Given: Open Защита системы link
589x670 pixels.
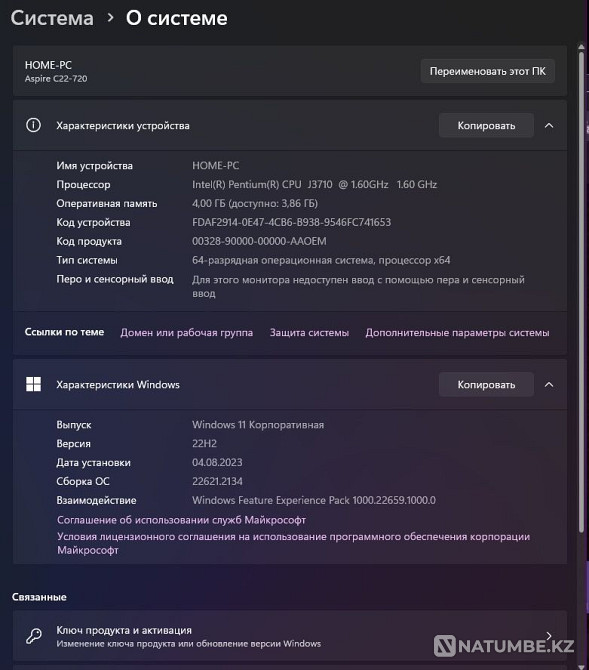Looking at the screenshot, I should tap(309, 332).
